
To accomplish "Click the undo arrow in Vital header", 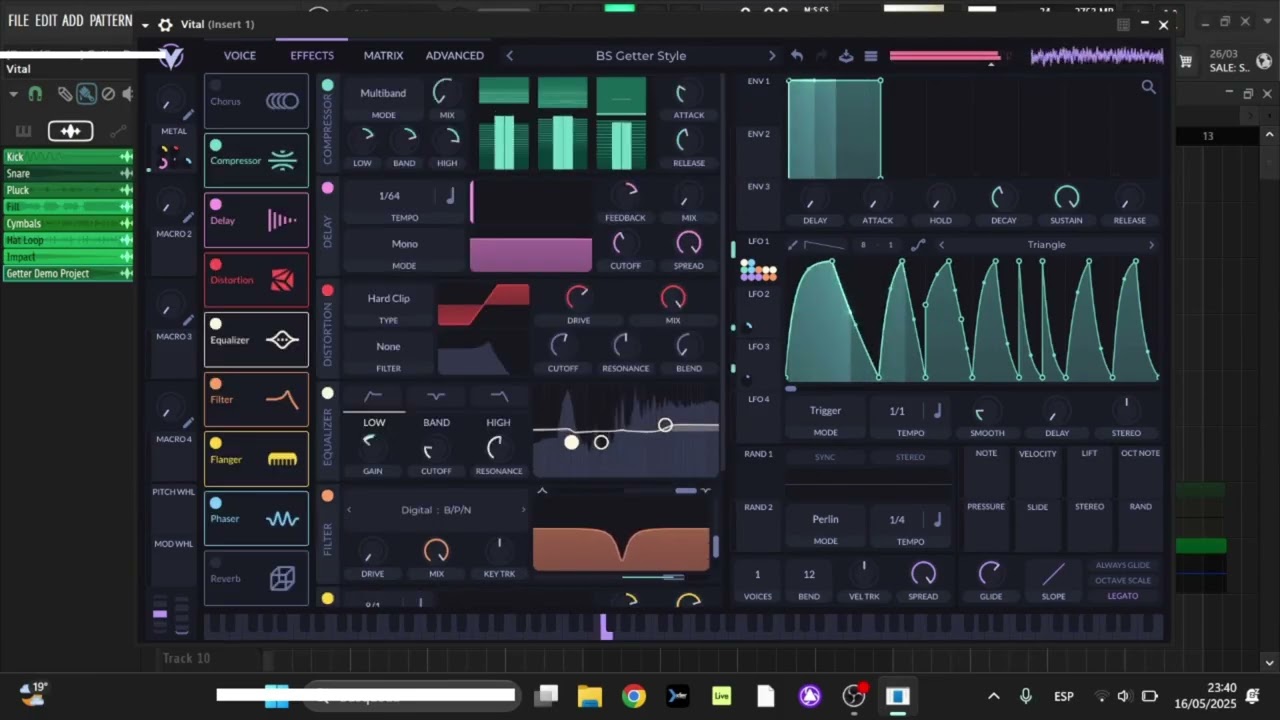I will click(x=797, y=56).
